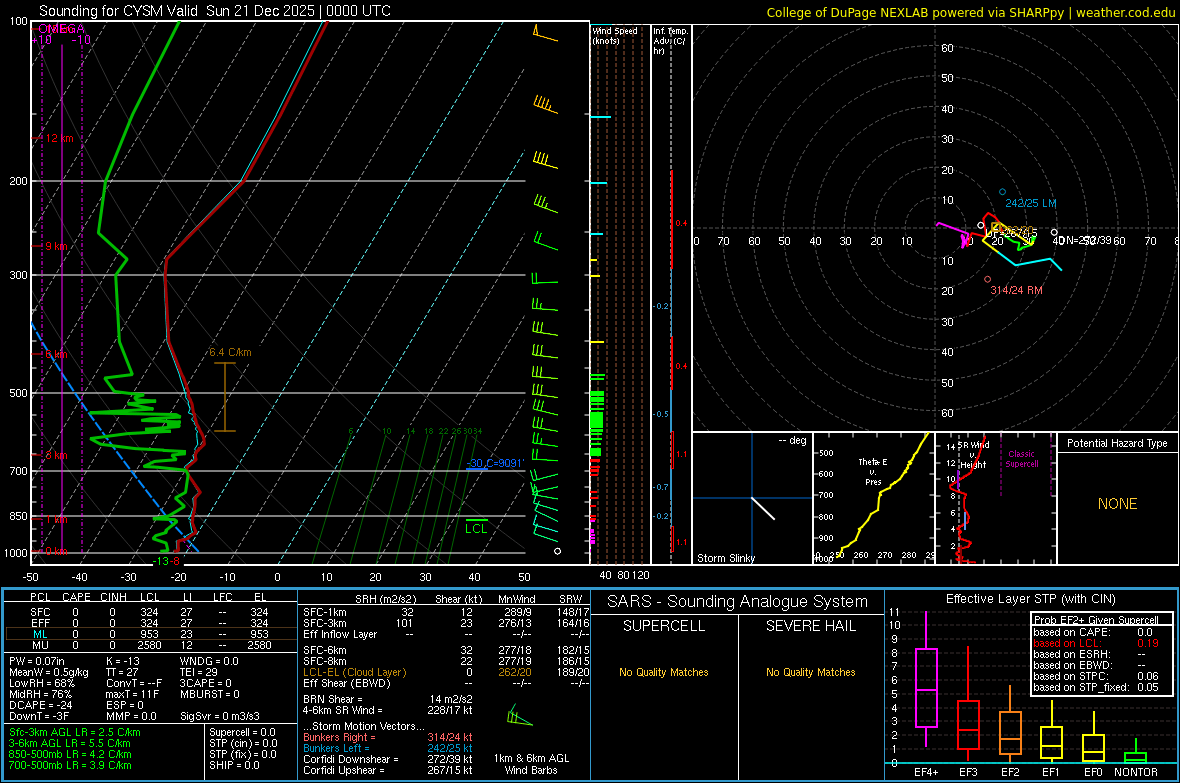Click the 'K = -13' index value
1180x783 pixels.
click(123, 661)
